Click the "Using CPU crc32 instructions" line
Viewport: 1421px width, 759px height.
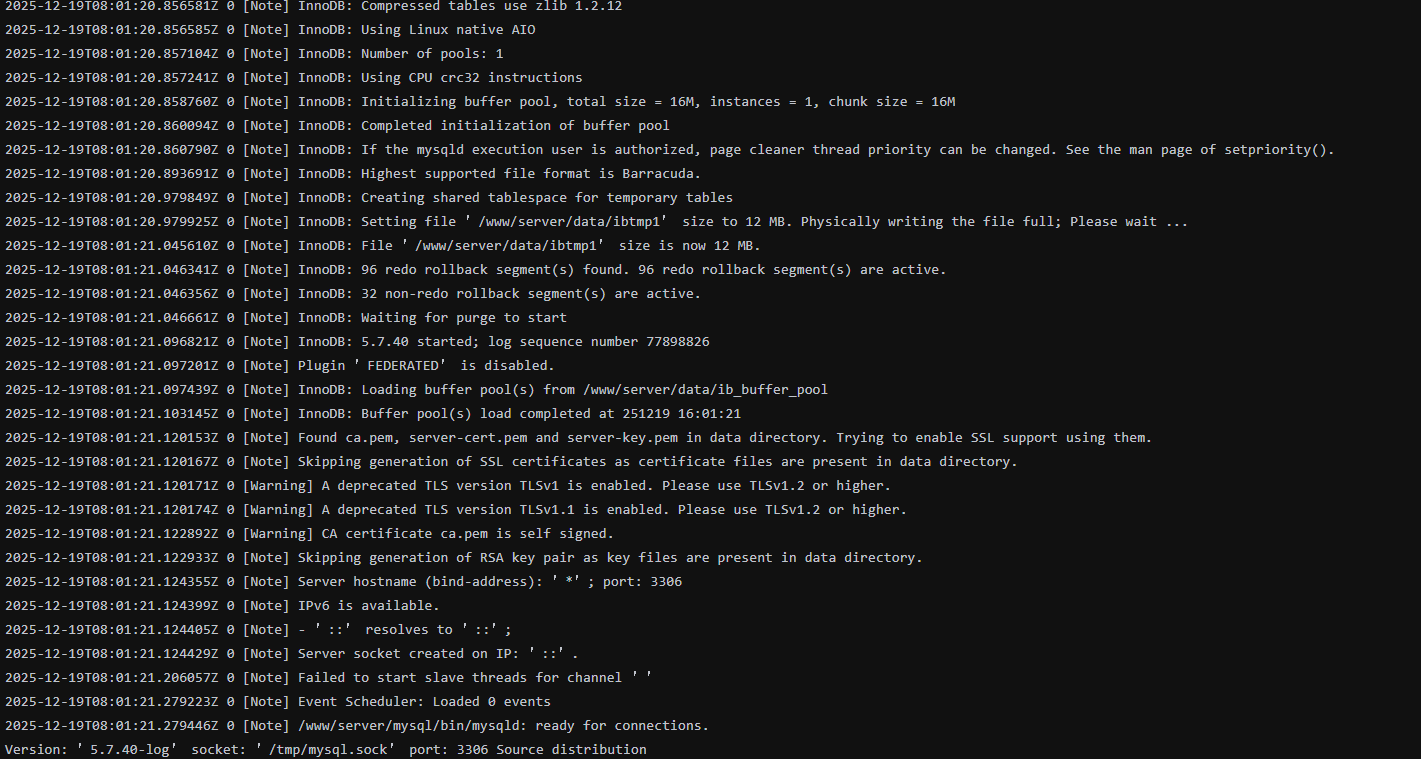pos(440,78)
